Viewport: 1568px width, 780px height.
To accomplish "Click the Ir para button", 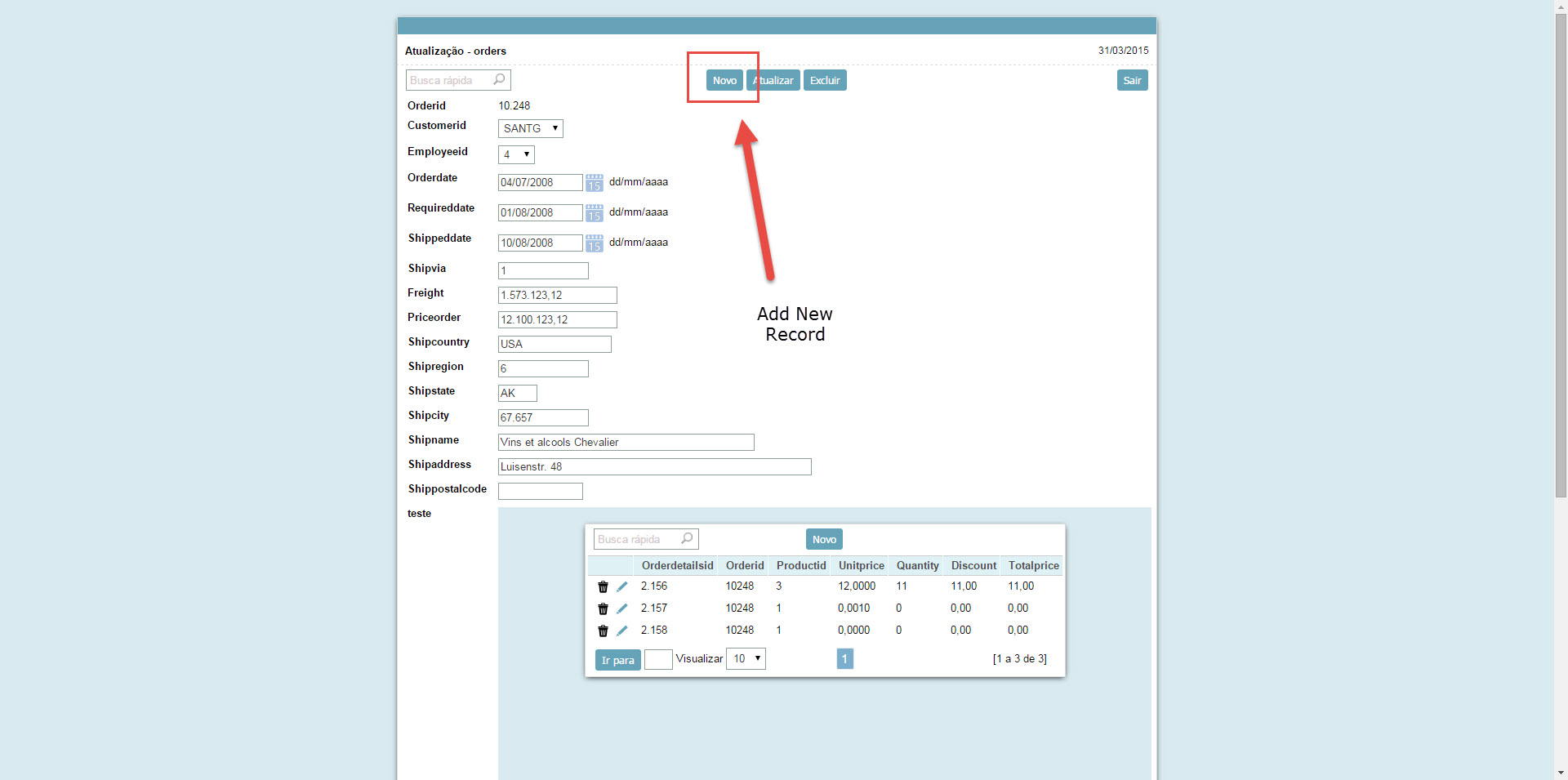I will (x=618, y=660).
